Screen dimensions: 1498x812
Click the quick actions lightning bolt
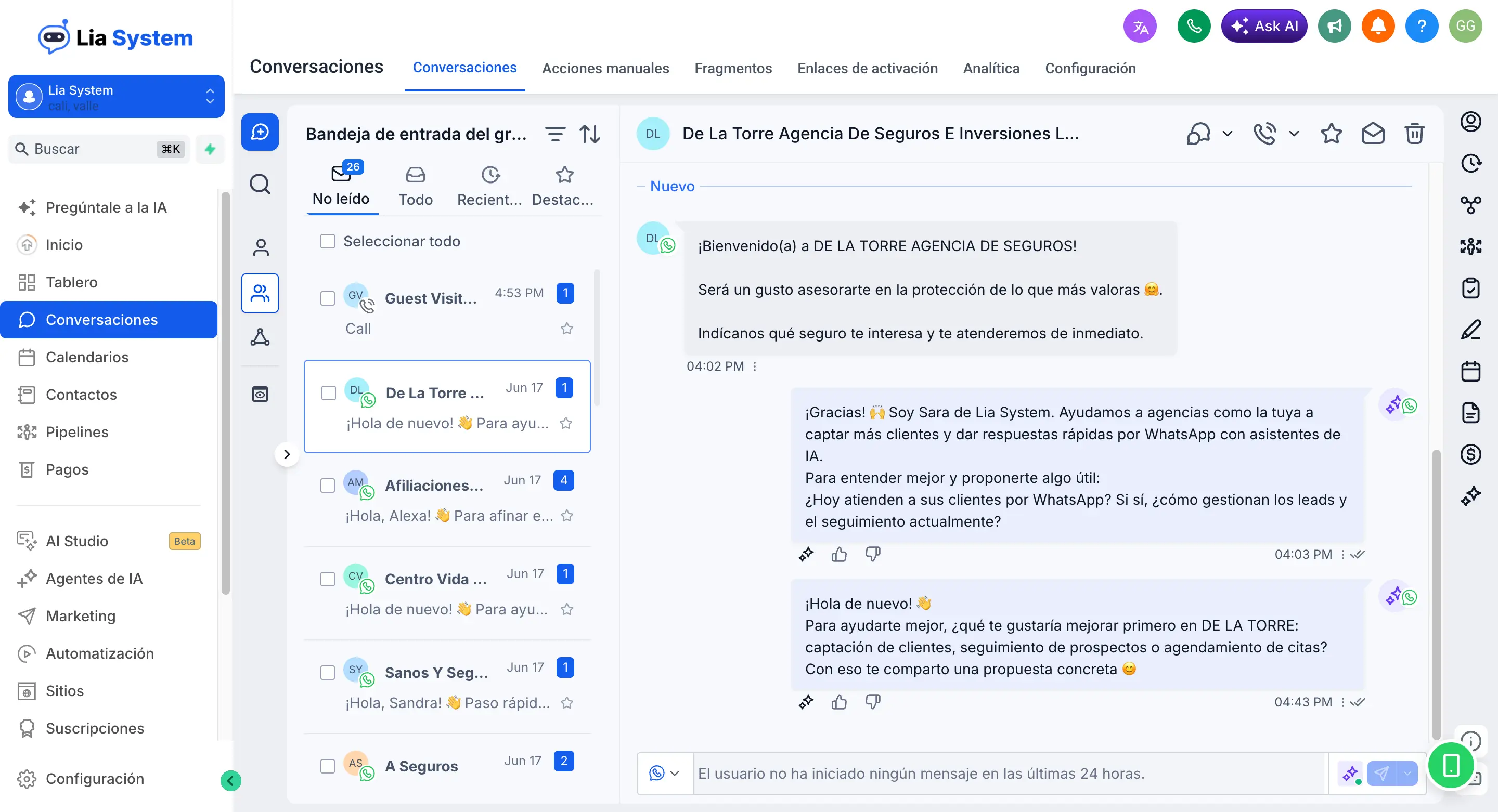click(x=210, y=149)
